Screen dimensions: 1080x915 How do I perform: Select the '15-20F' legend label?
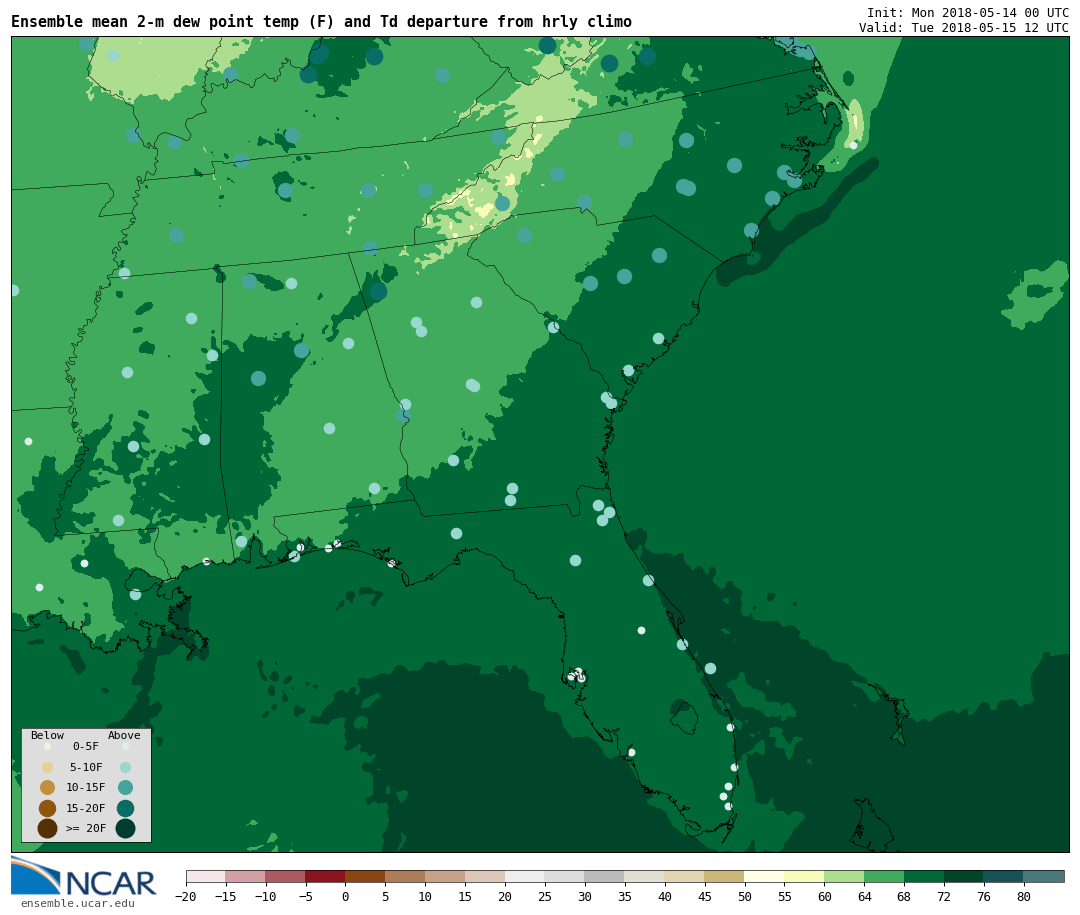point(86,808)
